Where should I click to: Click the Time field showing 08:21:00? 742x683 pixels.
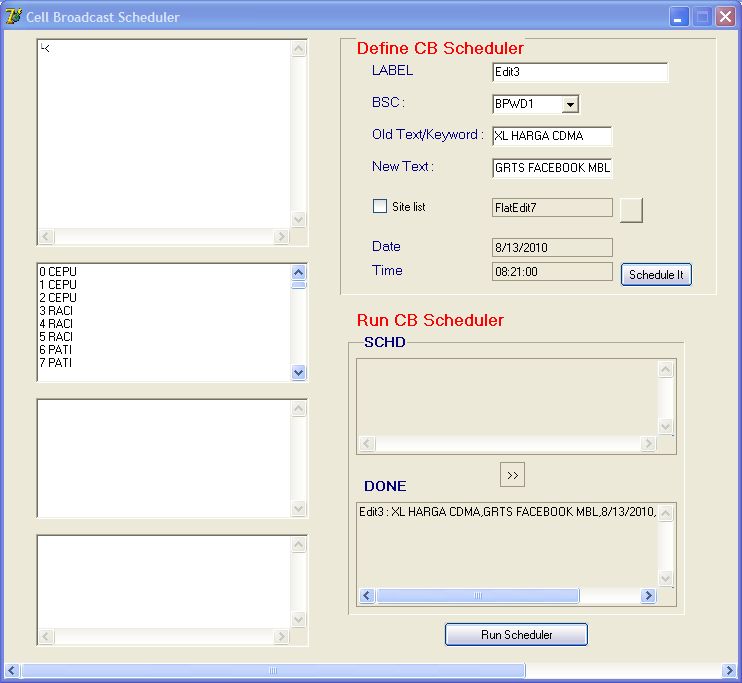click(552, 271)
